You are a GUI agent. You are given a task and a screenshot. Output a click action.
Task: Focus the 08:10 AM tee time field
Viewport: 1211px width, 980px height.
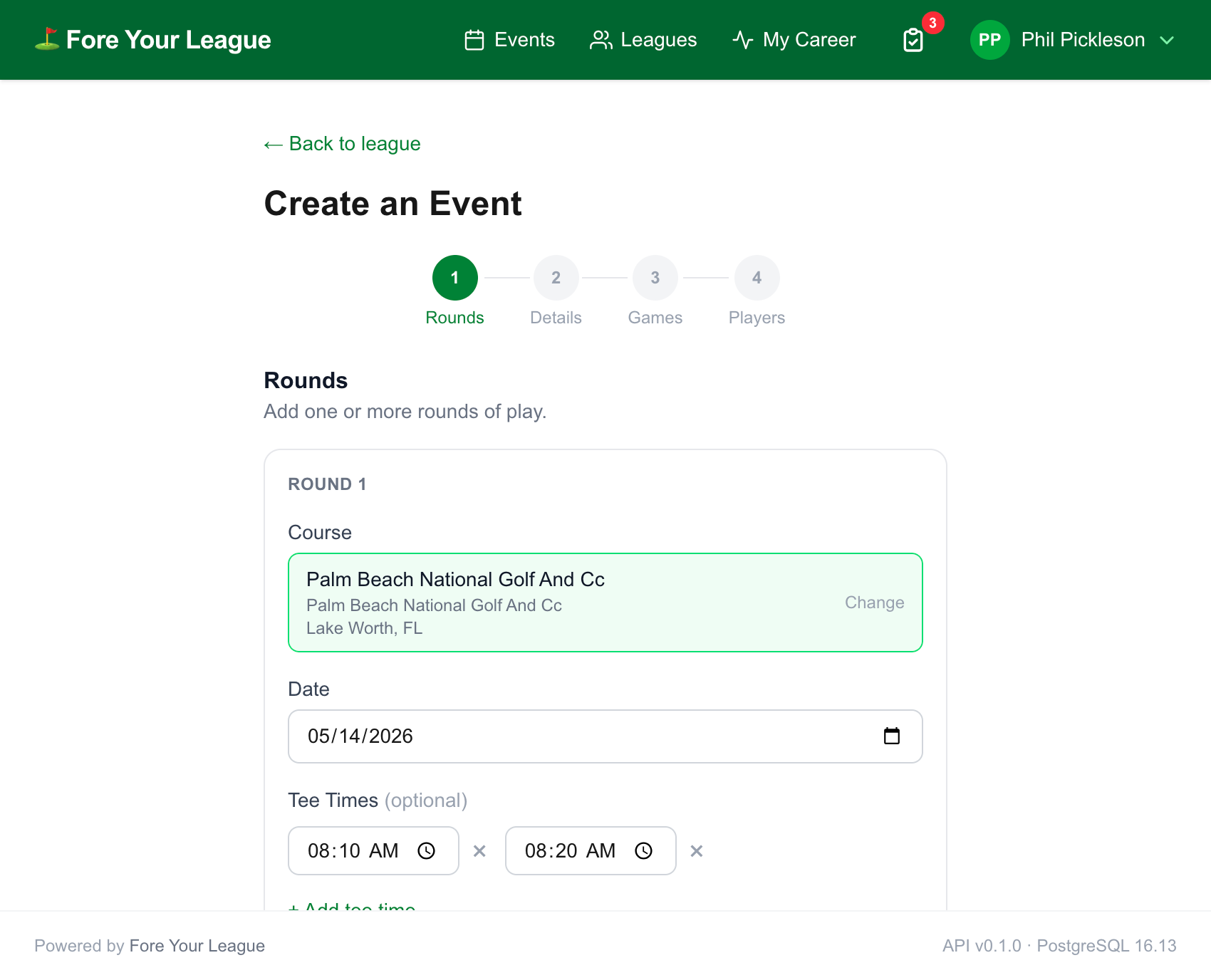pos(373,851)
